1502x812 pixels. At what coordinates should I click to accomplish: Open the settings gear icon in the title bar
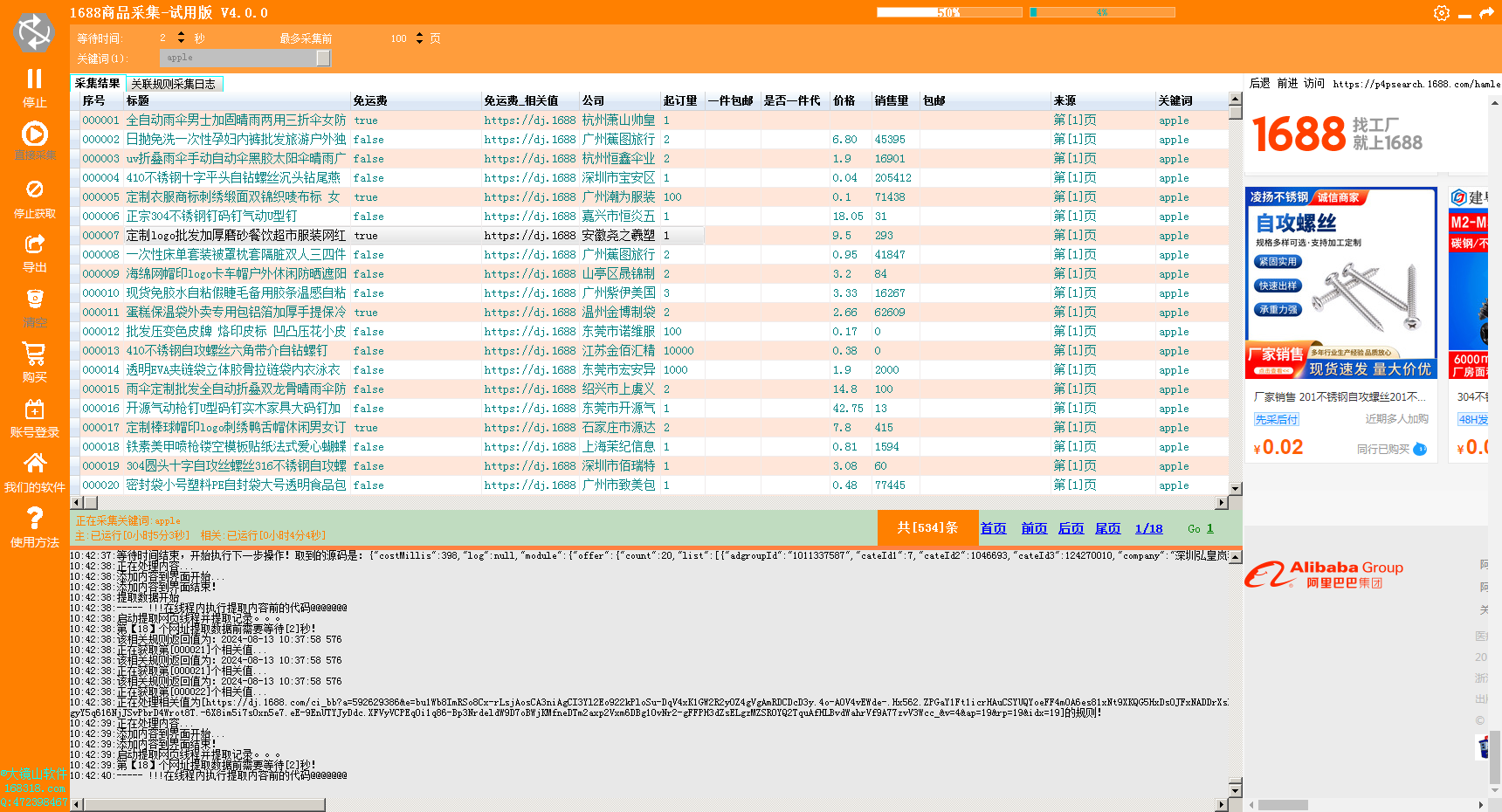pyautogui.click(x=1442, y=13)
